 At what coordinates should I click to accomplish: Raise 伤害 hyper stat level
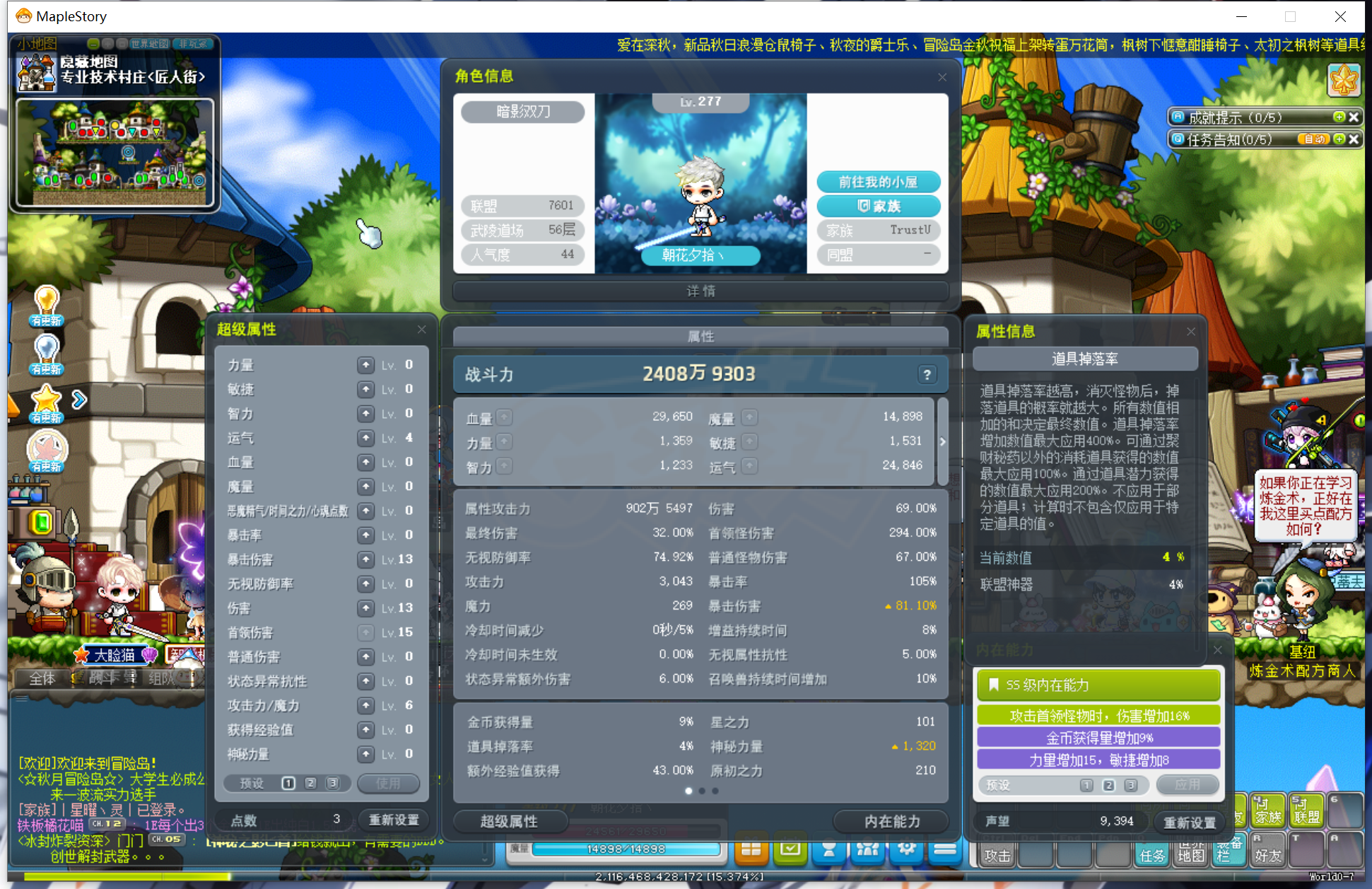click(365, 608)
